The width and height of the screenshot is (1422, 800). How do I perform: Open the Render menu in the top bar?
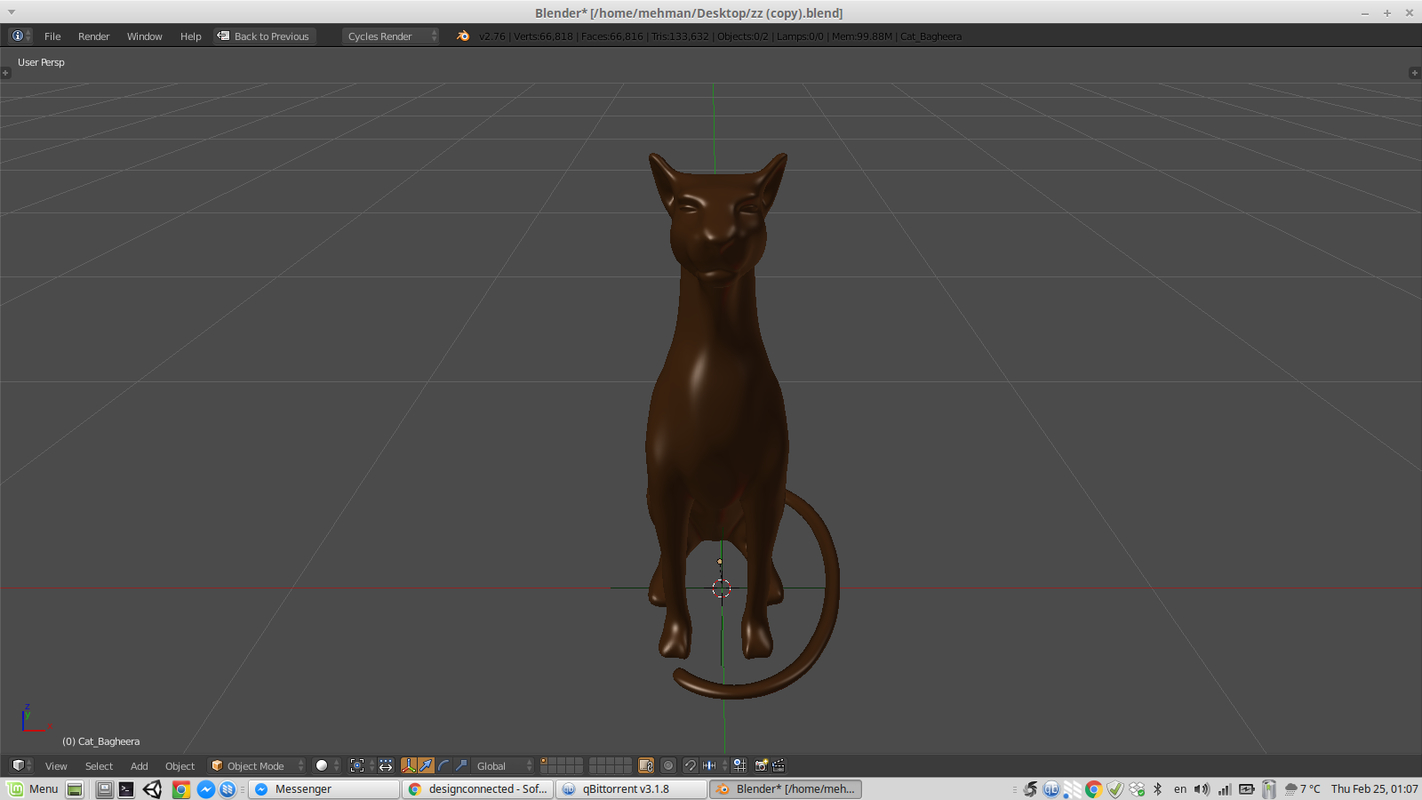pos(93,36)
